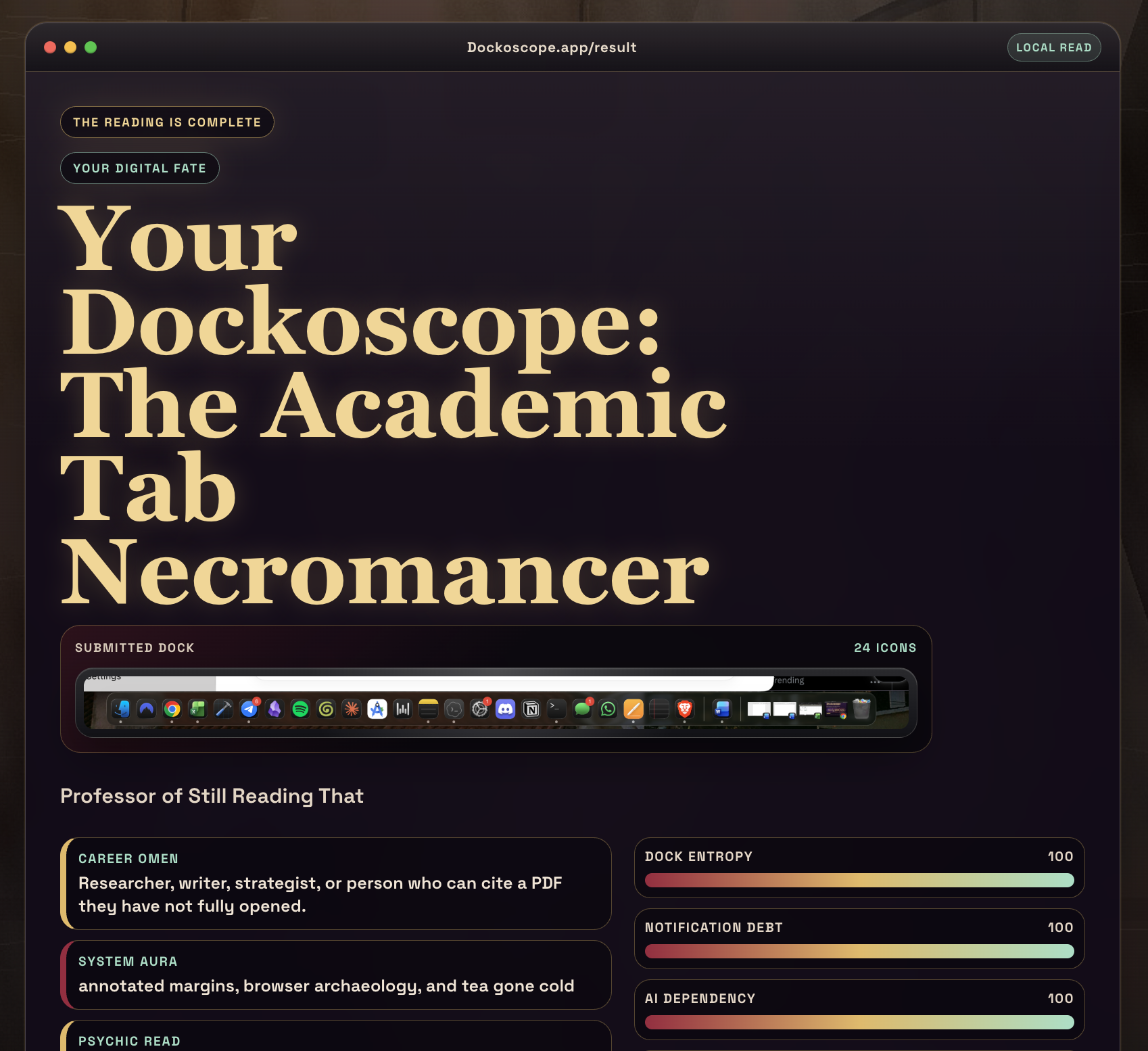Open the Brave lion icon
Viewport: 1148px width, 1051px height.
pyautogui.click(x=685, y=709)
